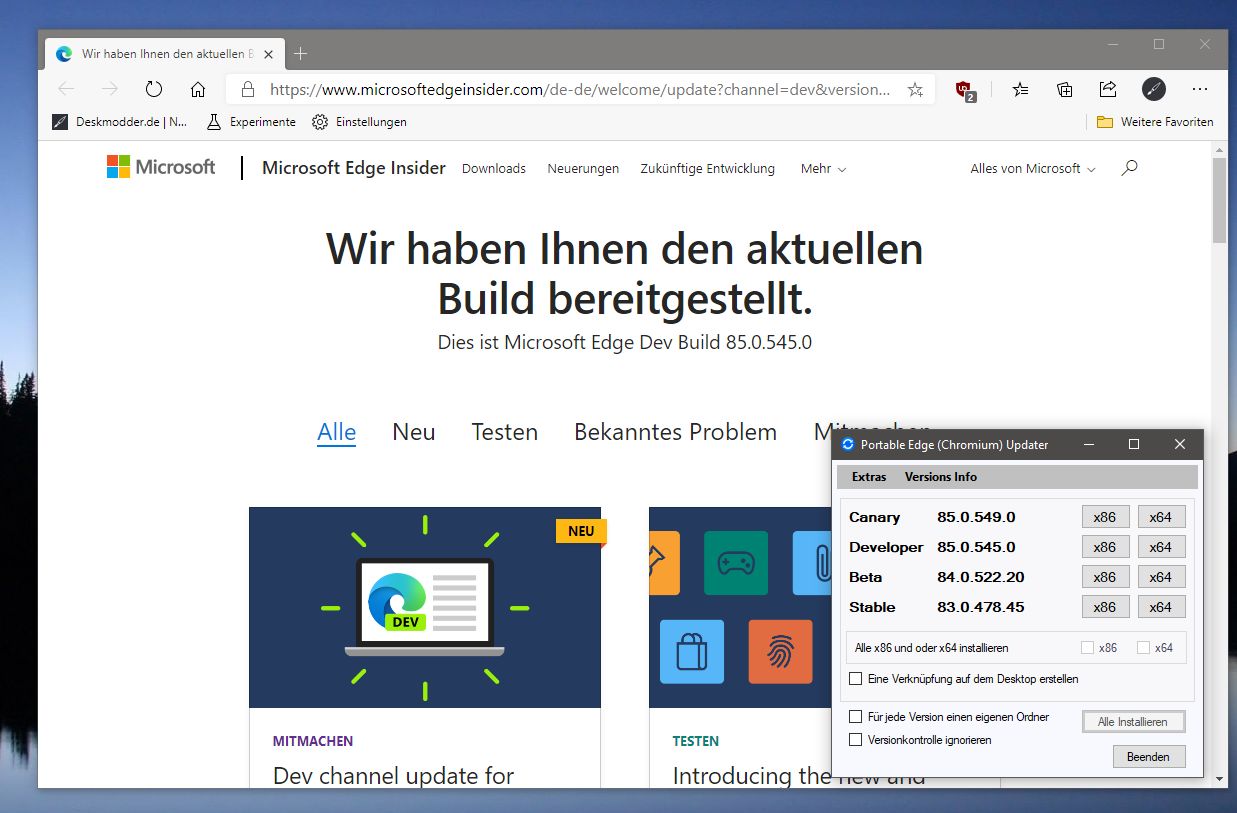Click the scrollbar down arrow
Screen dimensions: 1237x813
[x=1219, y=778]
